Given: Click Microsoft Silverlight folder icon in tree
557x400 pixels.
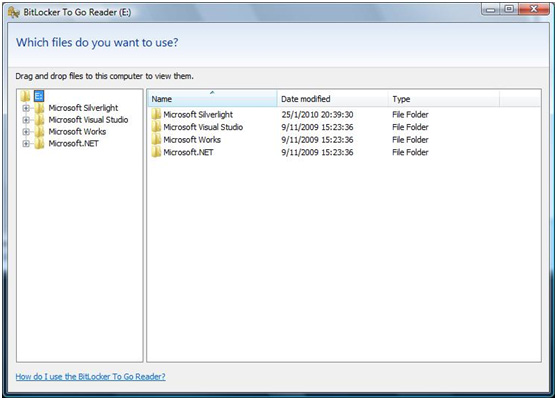Looking at the screenshot, I should tap(39, 108).
